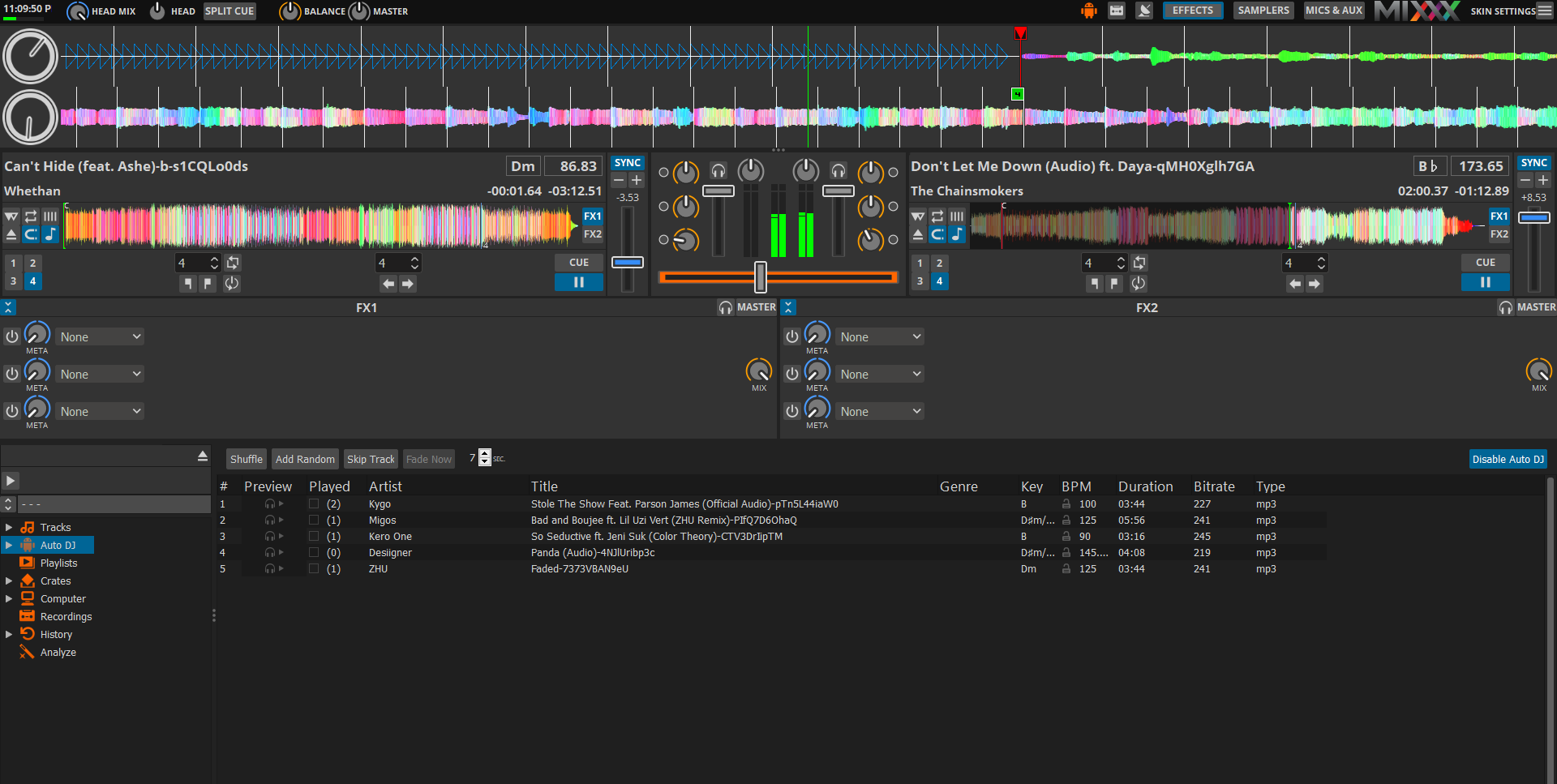Click CUE on The Chainsmokers deck
This screenshot has width=1557, height=784.
1486,263
